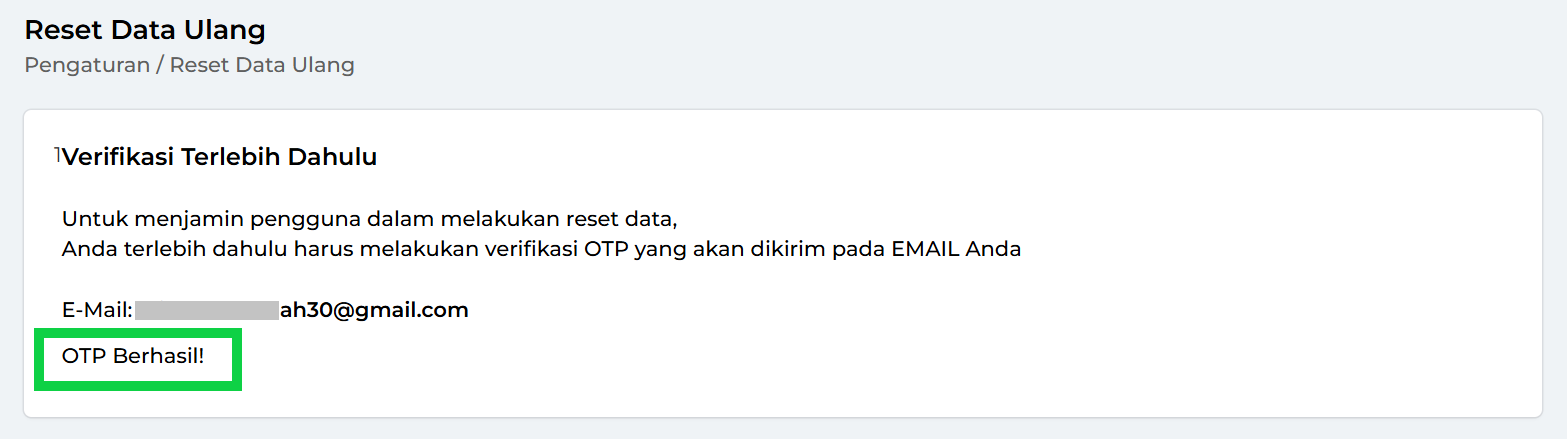Click the small mark before the Verifikasi heading
This screenshot has height=439, width=1567.
[58, 154]
